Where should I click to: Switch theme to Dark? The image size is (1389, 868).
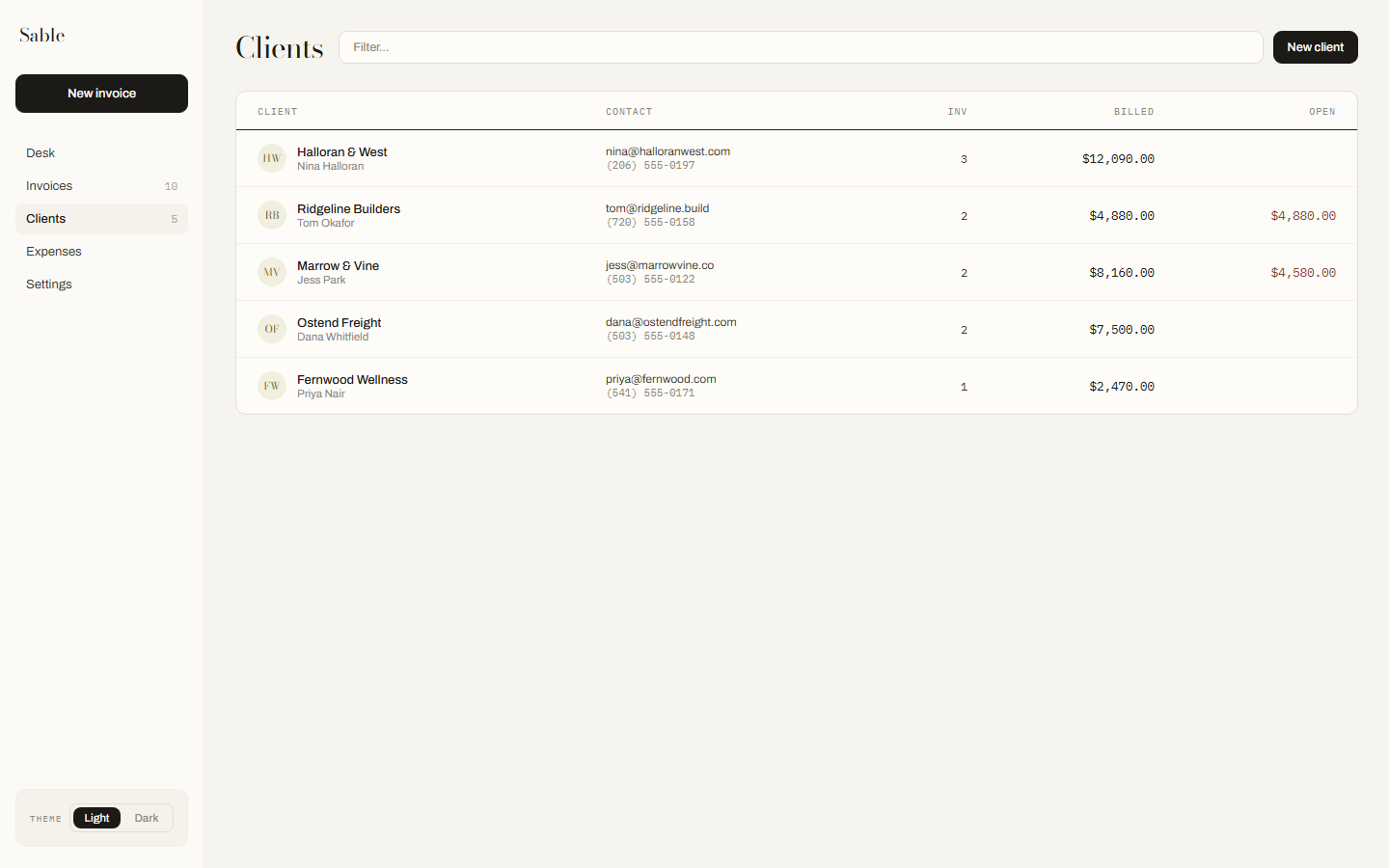click(147, 818)
